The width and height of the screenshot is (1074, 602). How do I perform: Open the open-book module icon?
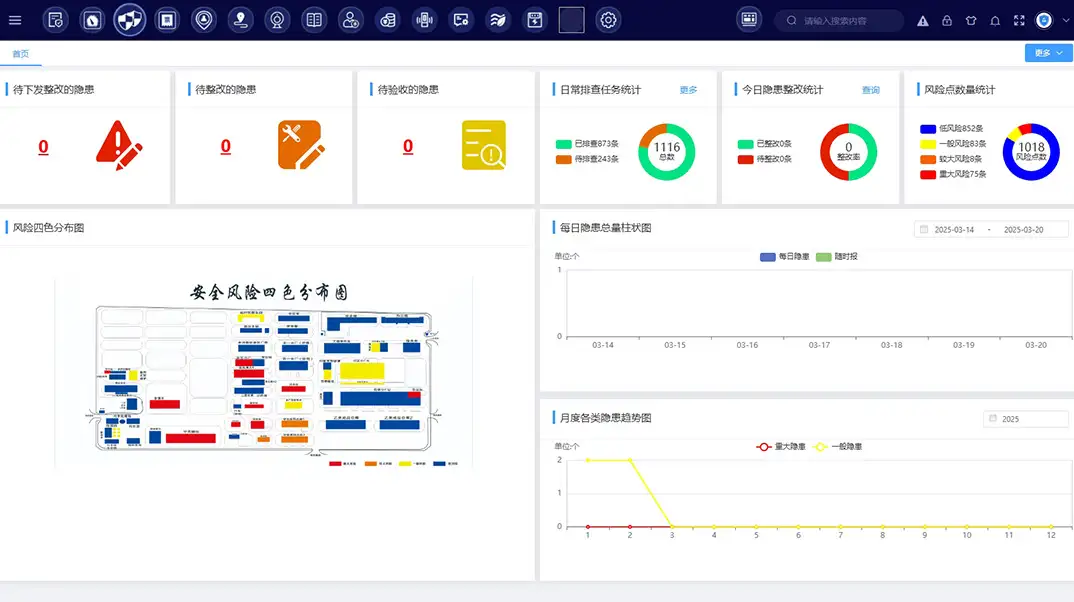pos(314,20)
